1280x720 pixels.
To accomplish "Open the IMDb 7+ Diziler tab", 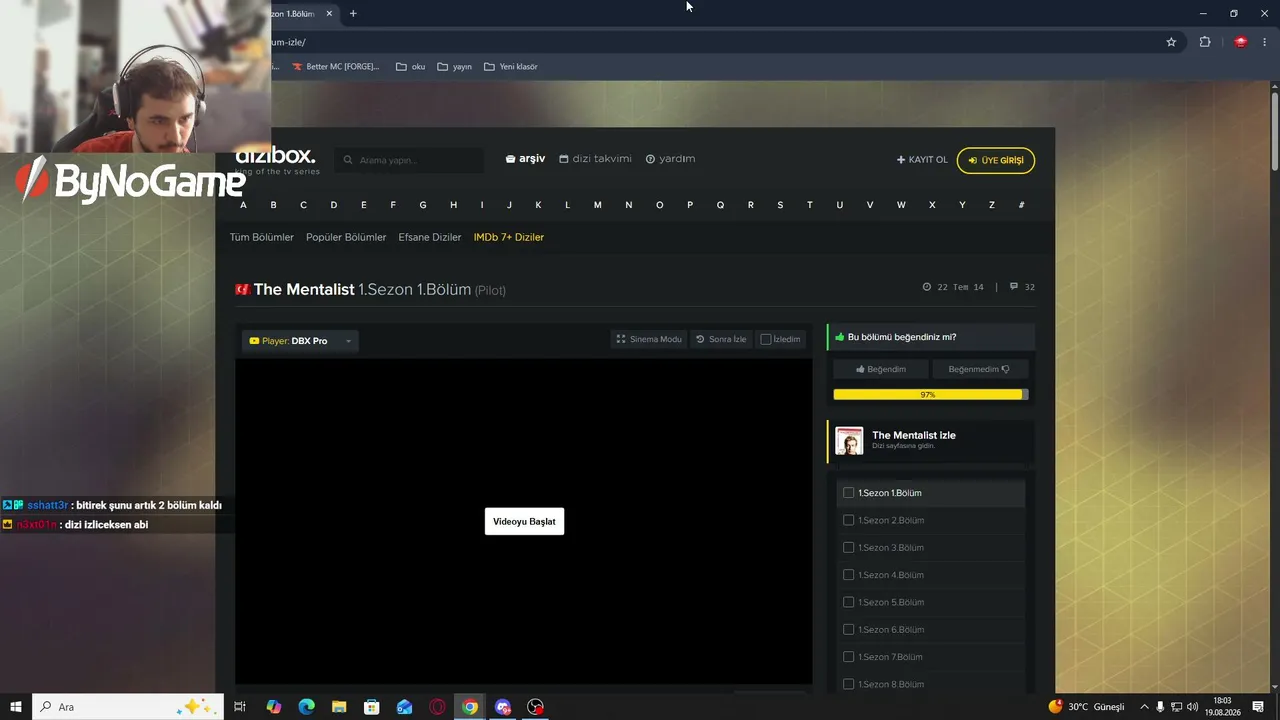I will (509, 237).
